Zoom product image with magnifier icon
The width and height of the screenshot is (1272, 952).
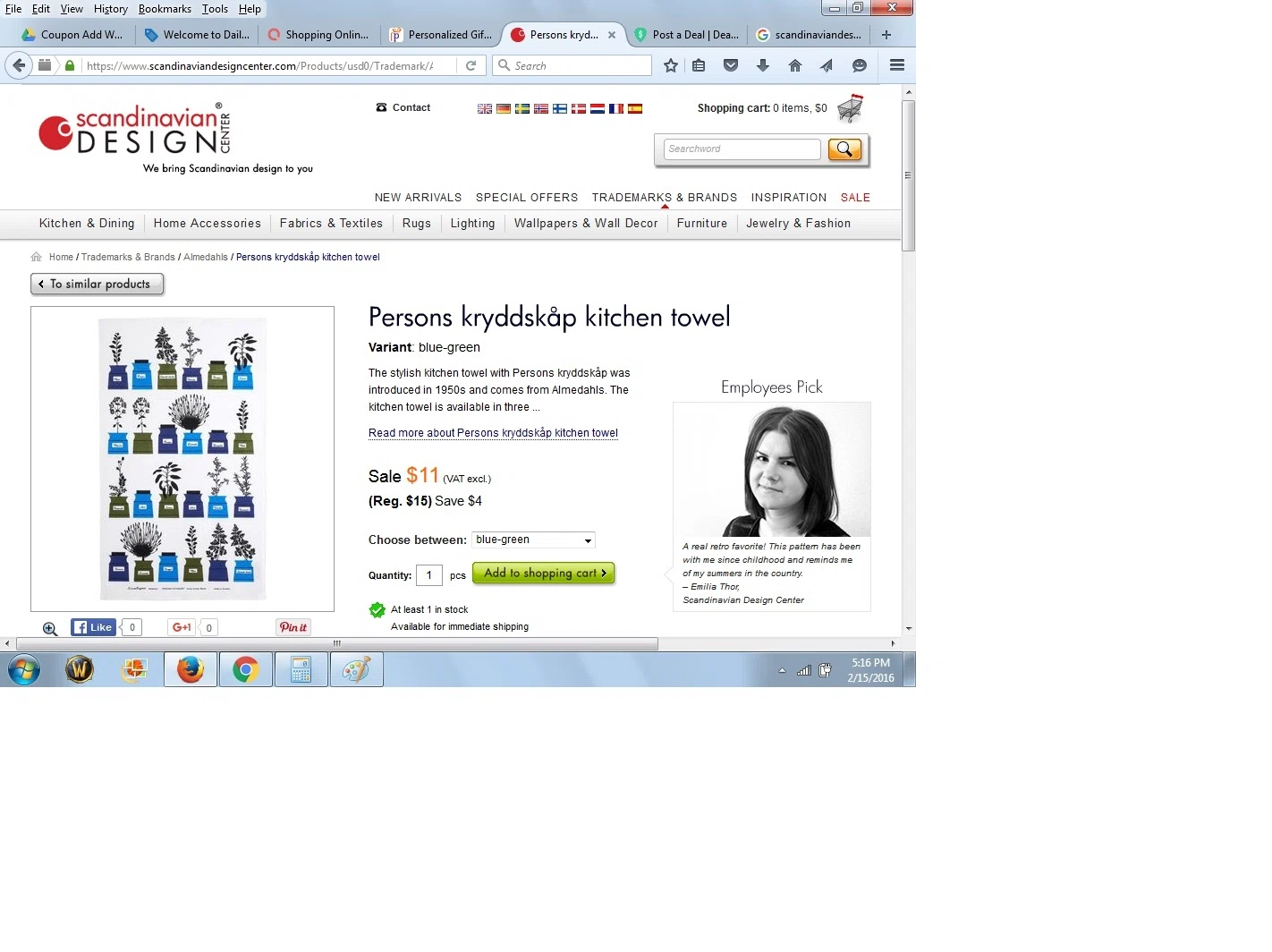[x=50, y=629]
